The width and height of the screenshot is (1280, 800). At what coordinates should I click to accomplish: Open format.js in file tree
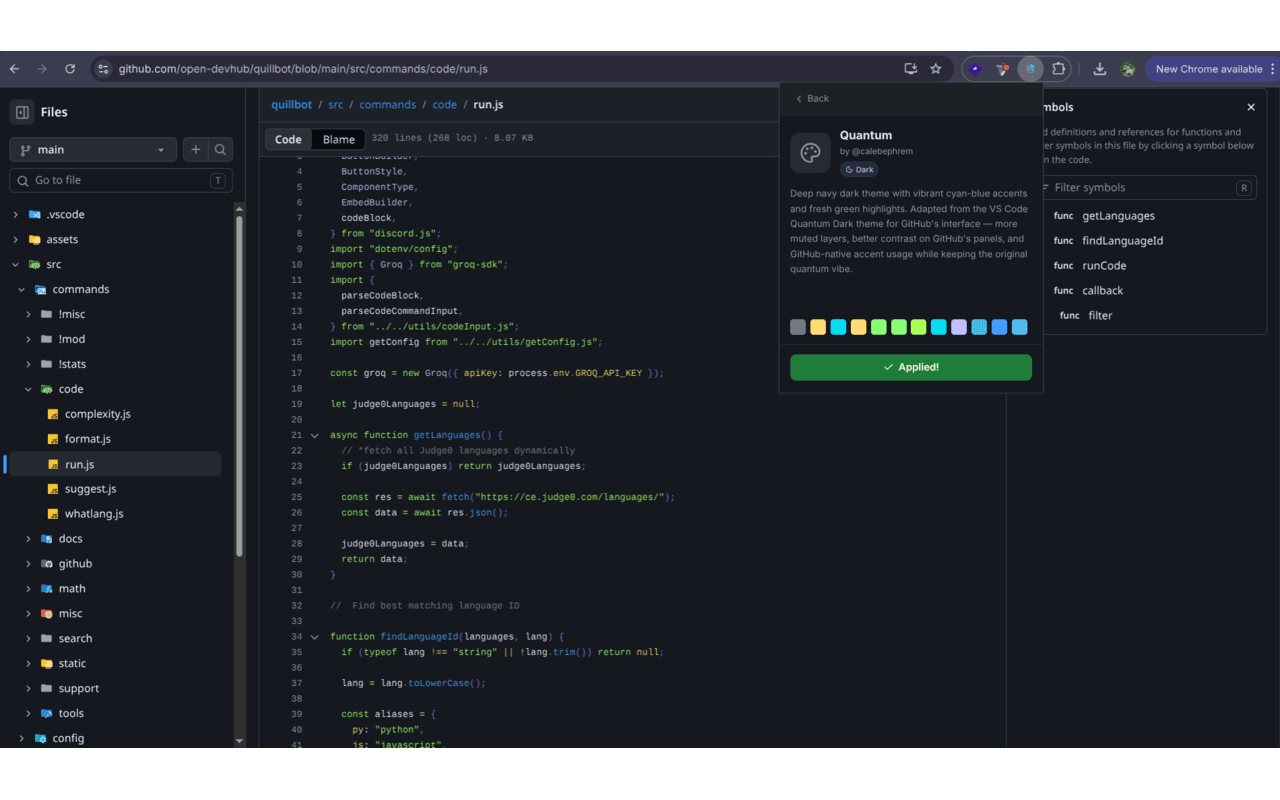point(88,439)
